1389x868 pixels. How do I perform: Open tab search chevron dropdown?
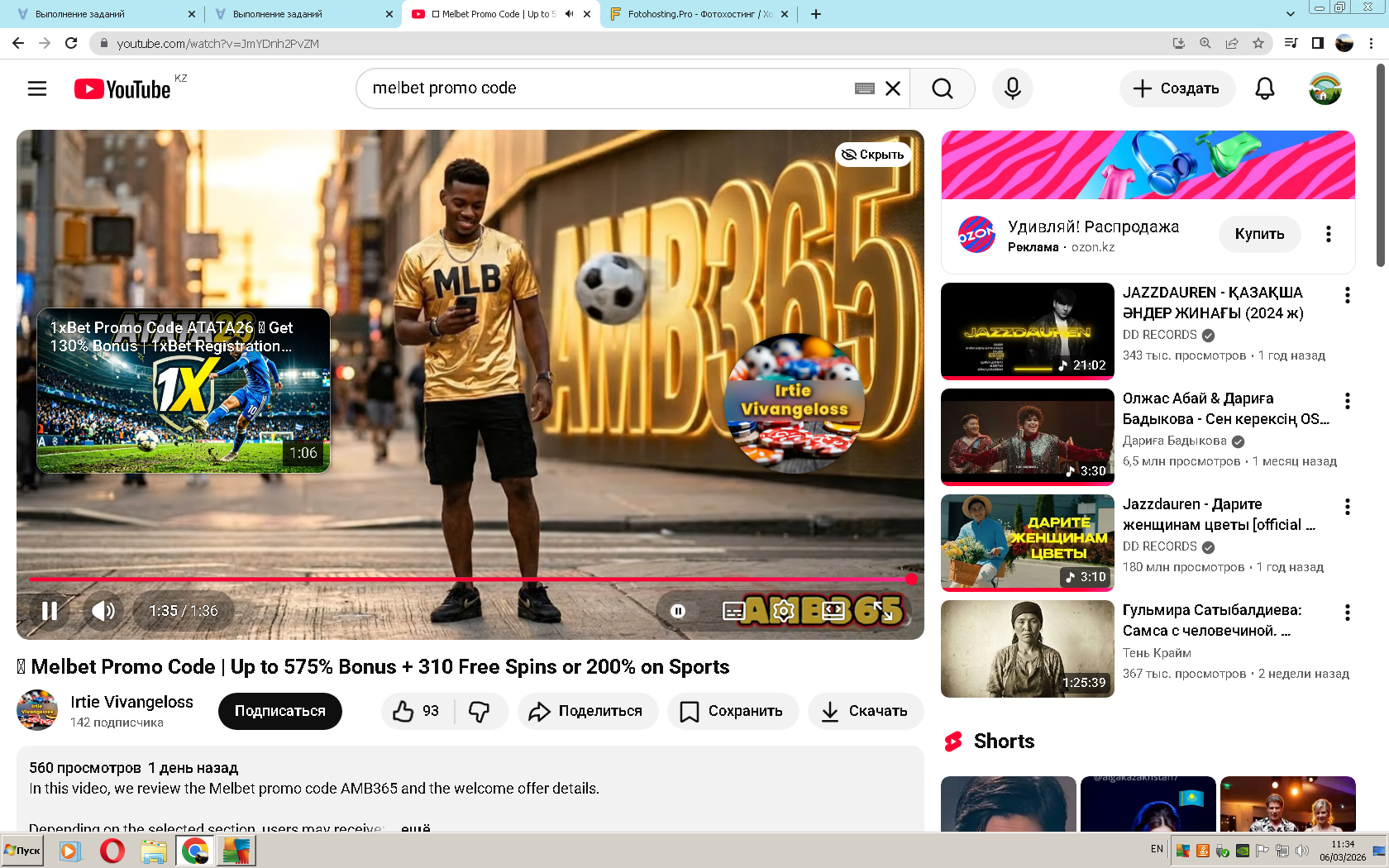pos(1291,14)
